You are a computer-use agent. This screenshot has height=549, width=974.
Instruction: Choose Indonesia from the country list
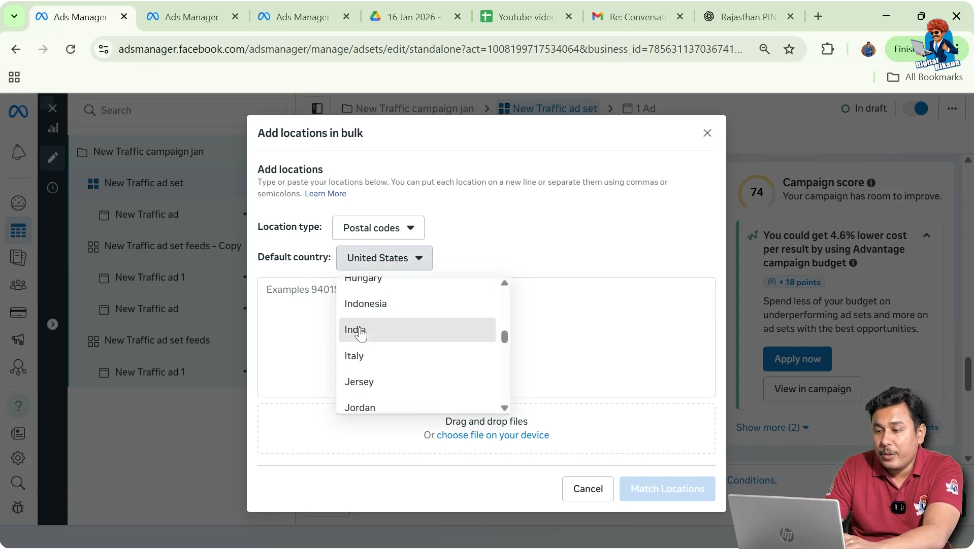coord(417,304)
